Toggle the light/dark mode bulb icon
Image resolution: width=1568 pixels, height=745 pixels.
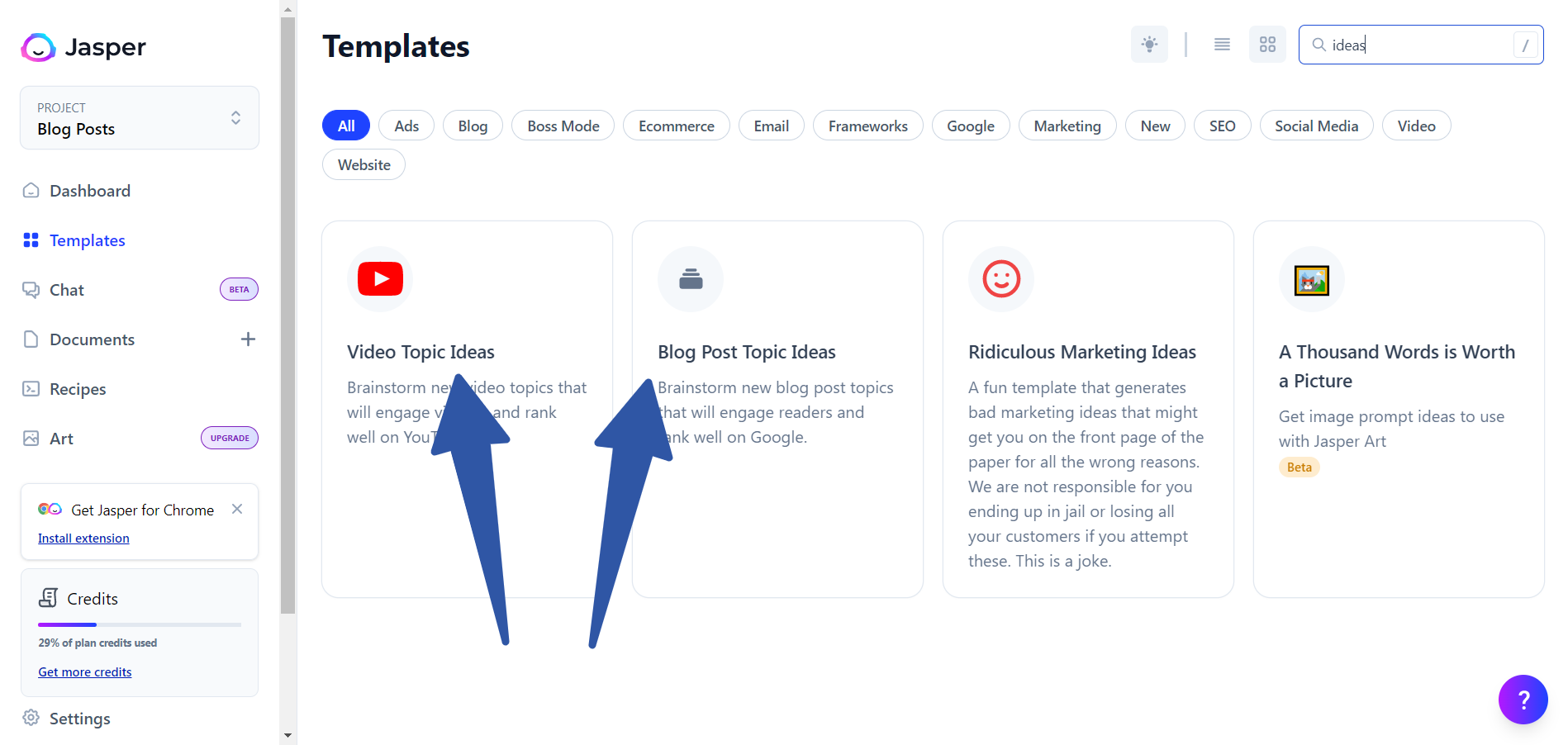(1149, 45)
